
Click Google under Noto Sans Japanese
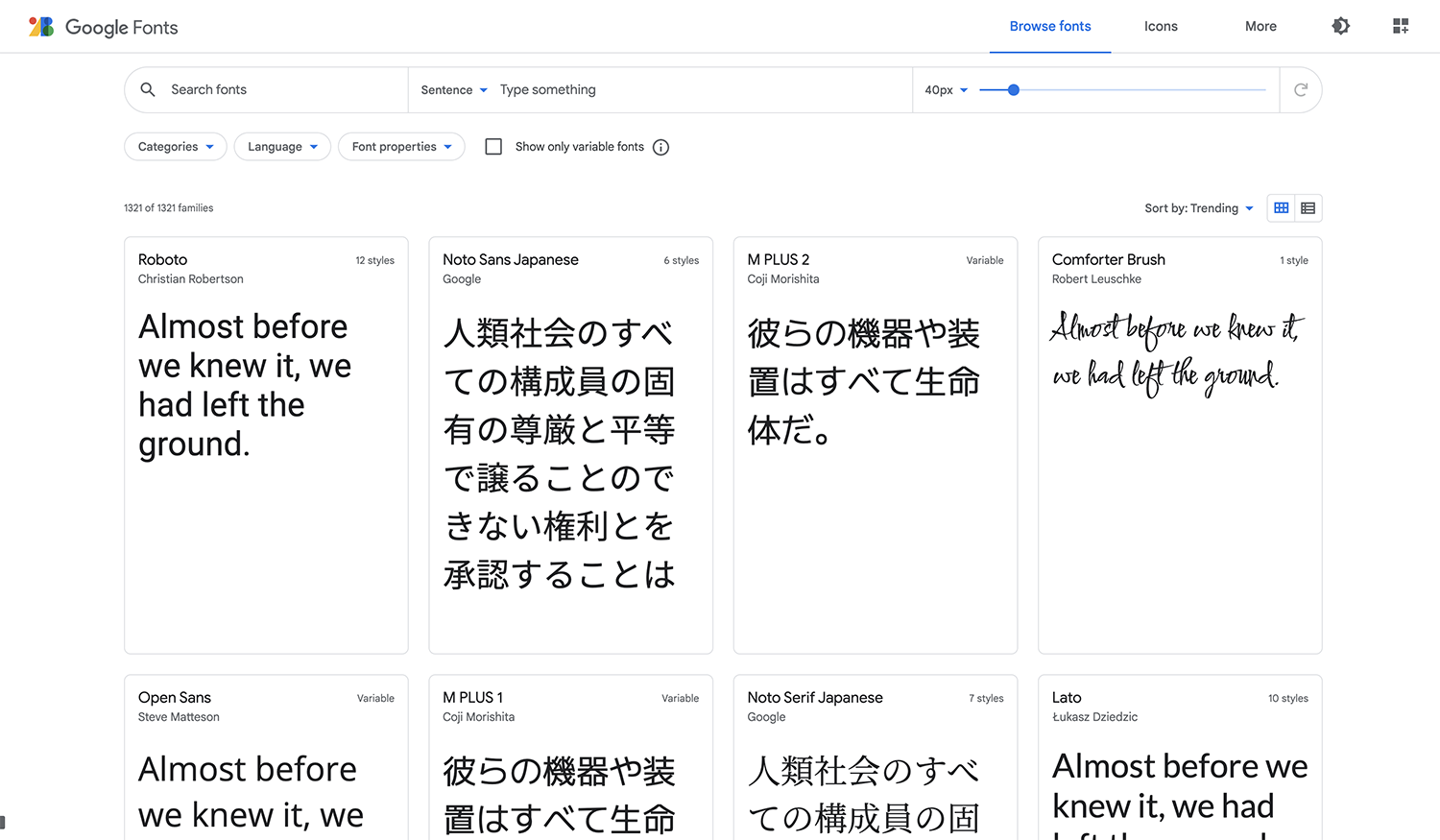pyautogui.click(x=462, y=279)
